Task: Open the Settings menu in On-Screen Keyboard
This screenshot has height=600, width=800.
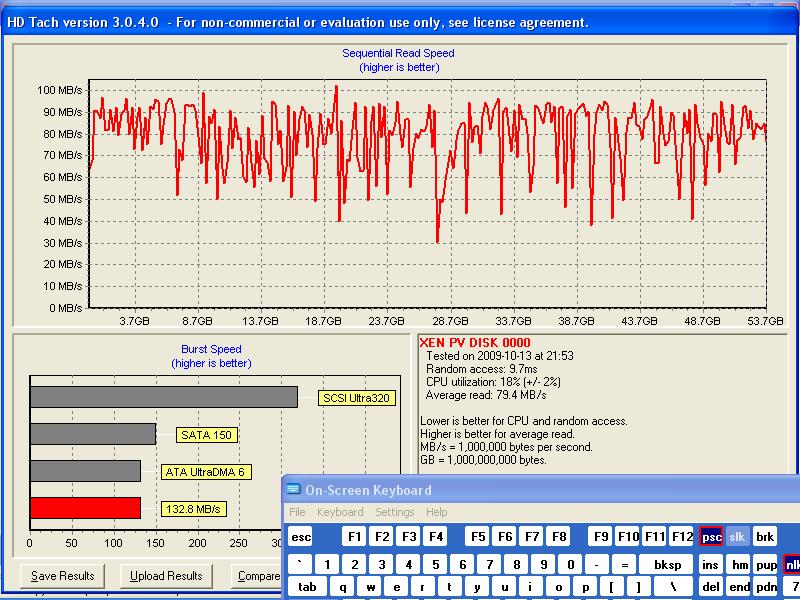Action: click(394, 512)
